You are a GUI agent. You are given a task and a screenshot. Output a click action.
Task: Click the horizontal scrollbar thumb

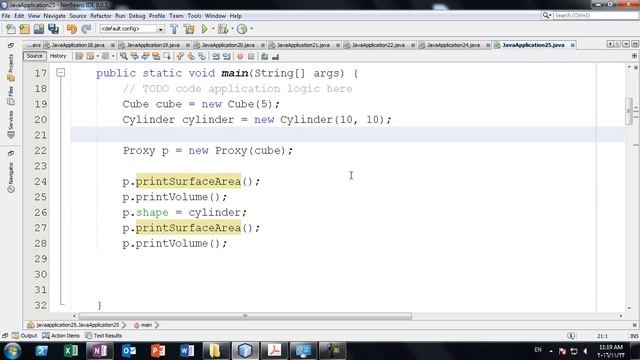pyautogui.click(x=245, y=316)
